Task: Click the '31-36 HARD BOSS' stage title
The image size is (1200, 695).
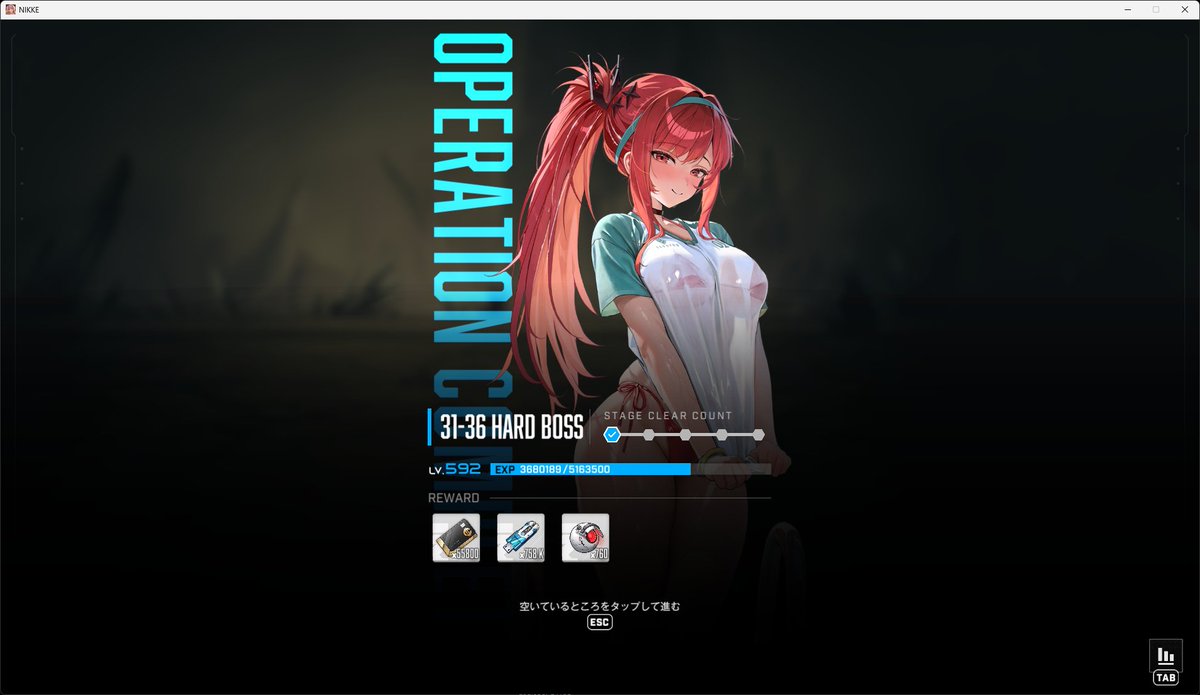Action: tap(511, 429)
